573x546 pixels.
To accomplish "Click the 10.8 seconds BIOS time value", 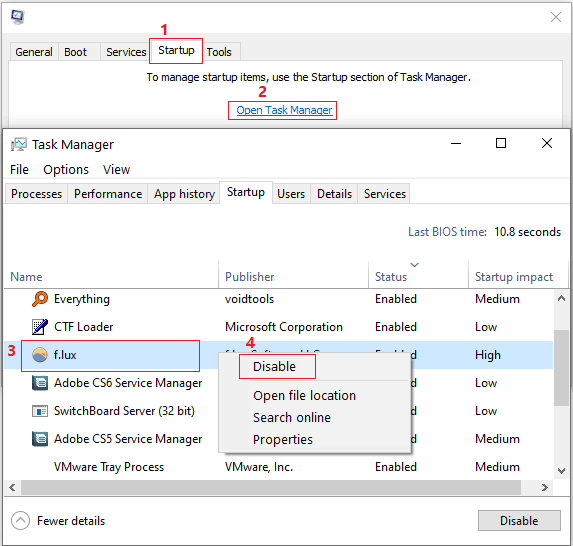I will 527,232.
